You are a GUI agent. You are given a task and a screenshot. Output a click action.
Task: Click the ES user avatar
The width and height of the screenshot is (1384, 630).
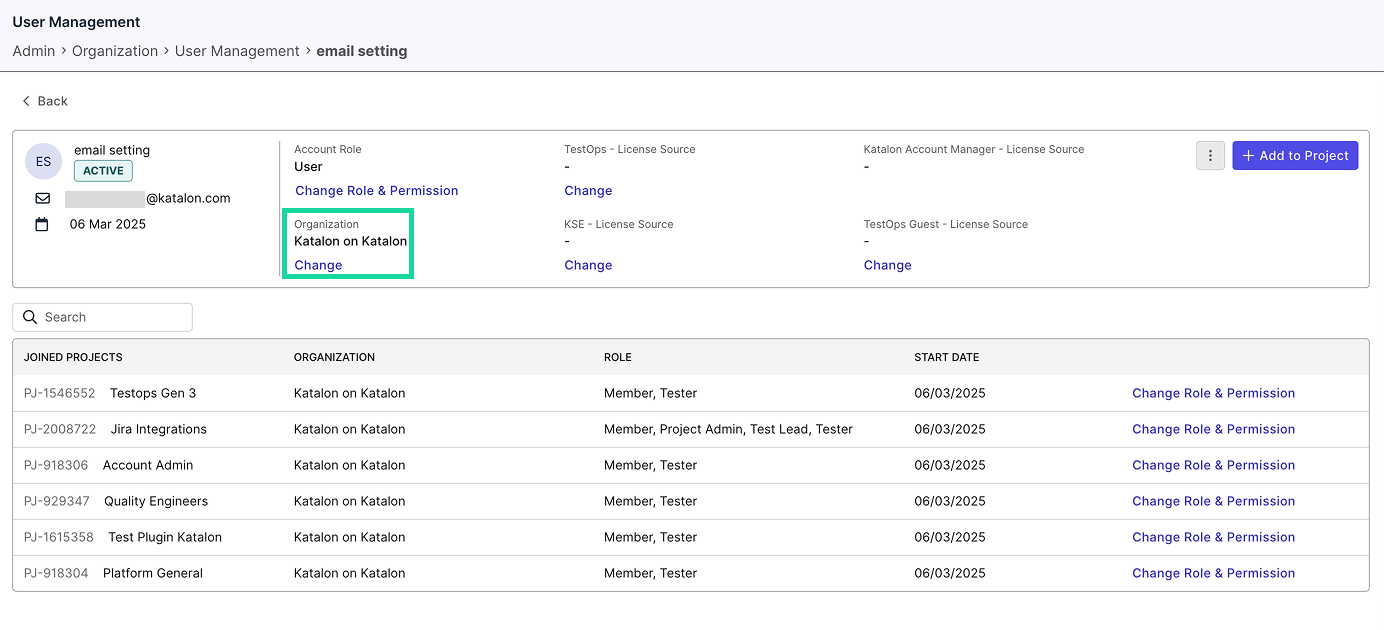click(43, 161)
